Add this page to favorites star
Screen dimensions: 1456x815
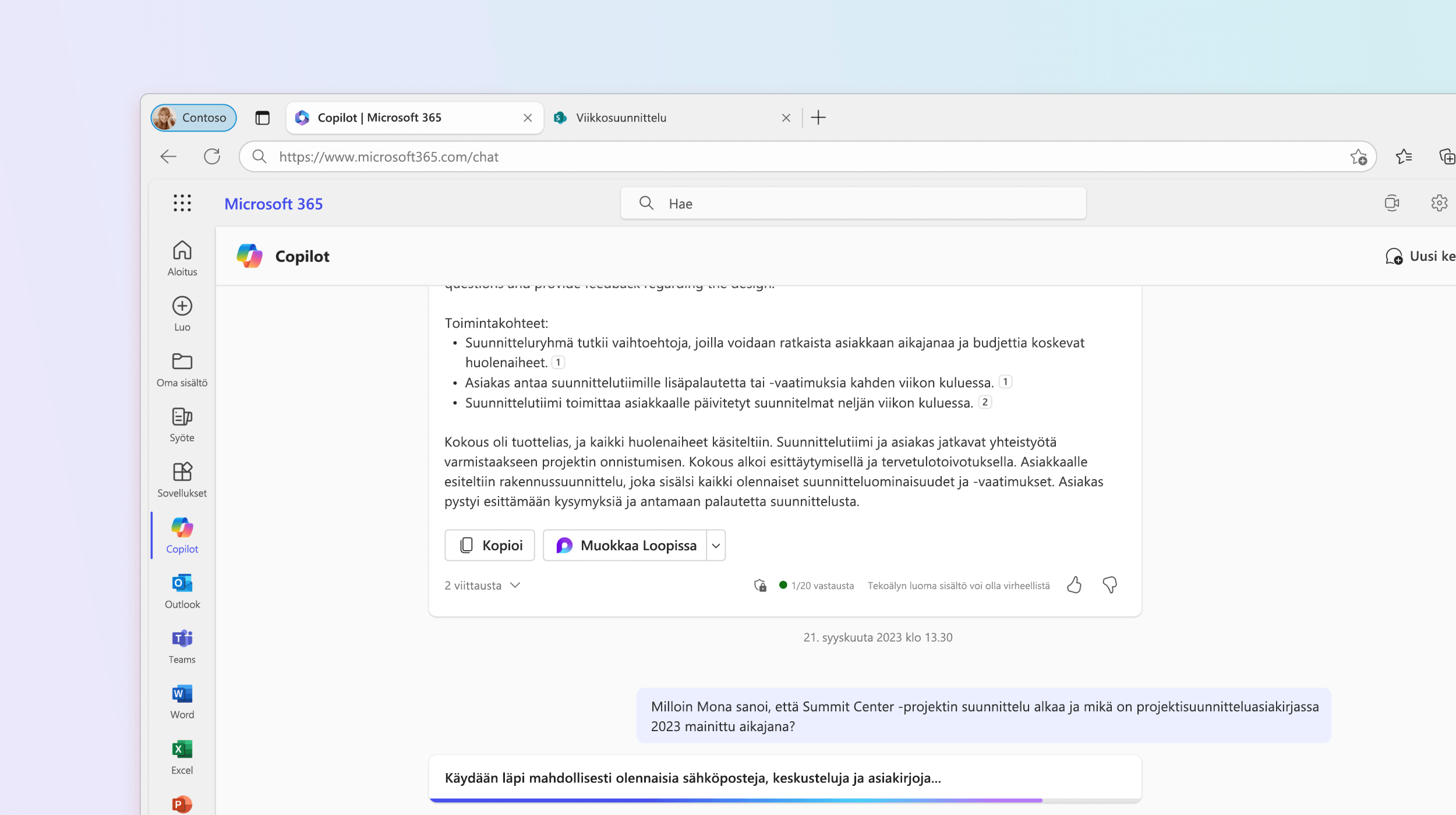1358,157
